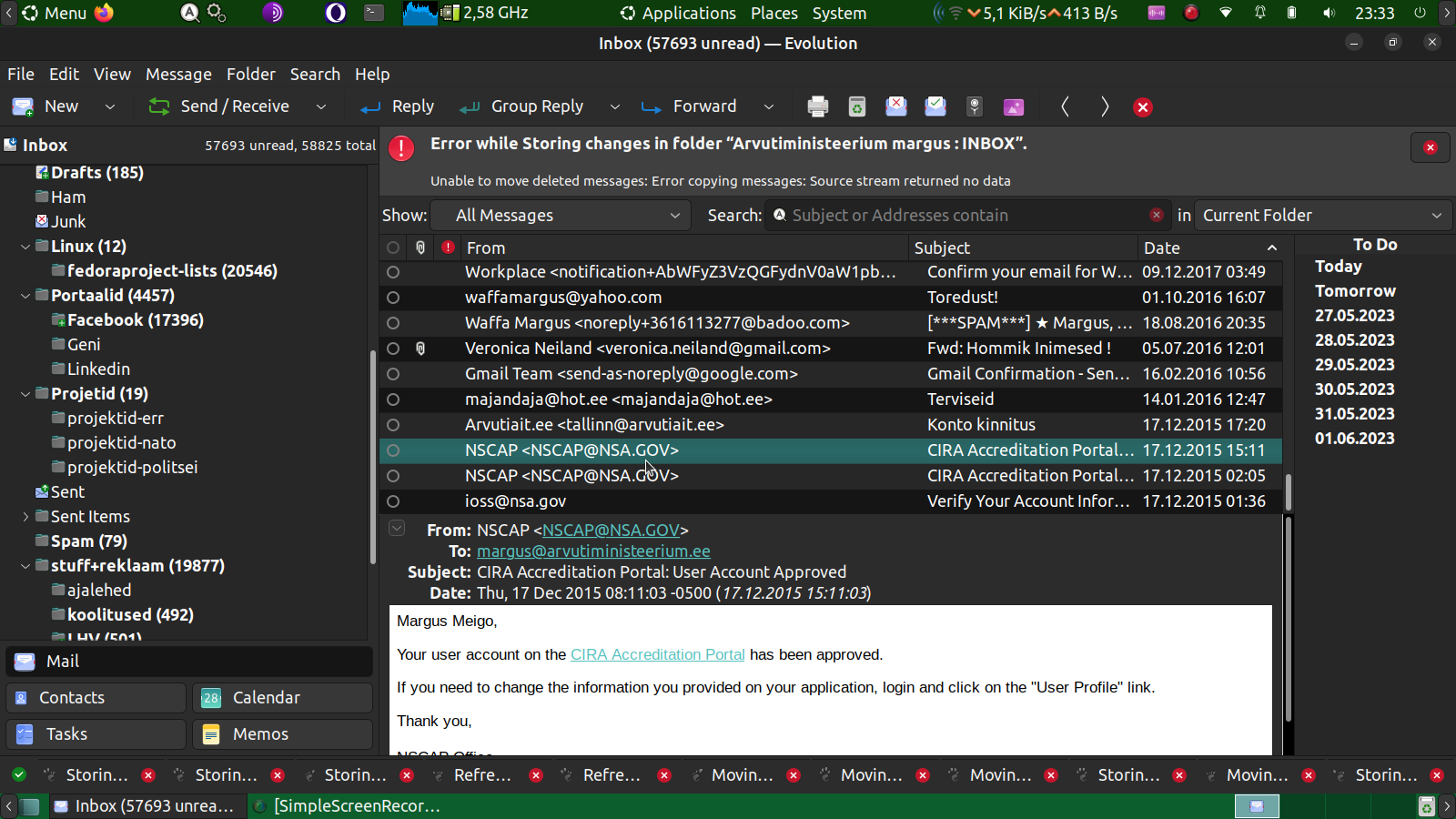Image resolution: width=1456 pixels, height=819 pixels.
Task: Toggle read status of majandaja@hot.ee message
Action: point(393,399)
